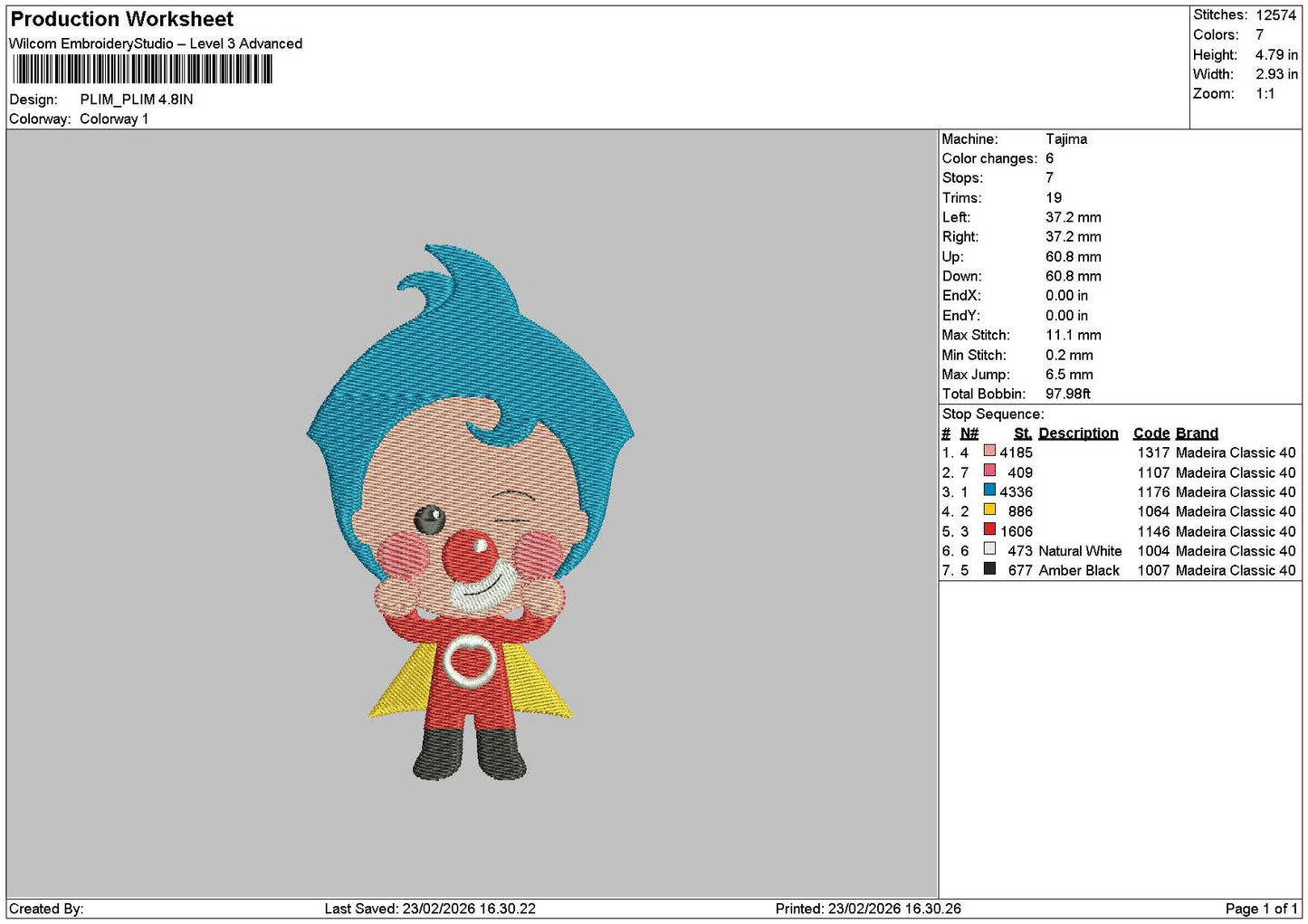
Task: Click the 'Last Saved' timestamp in footer
Action: coord(430,909)
